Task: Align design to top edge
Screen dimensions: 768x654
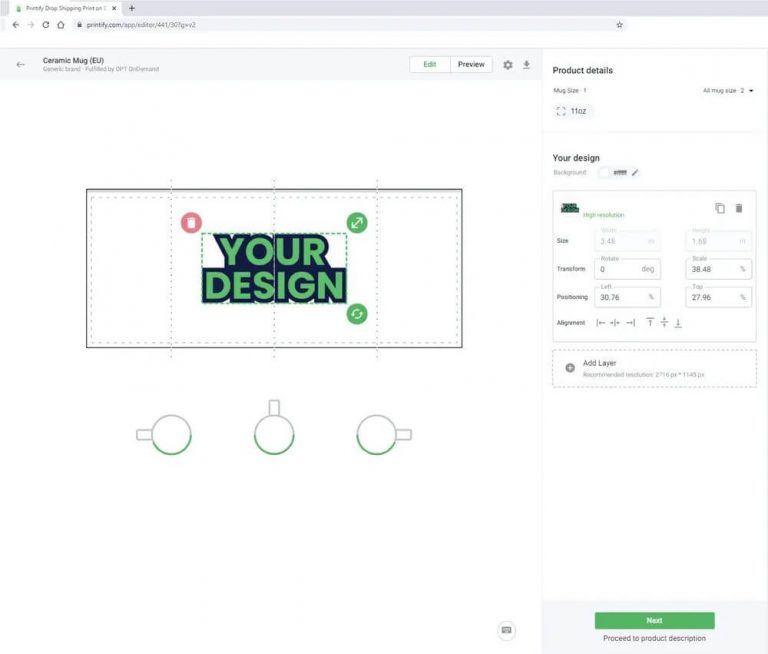Action: [649, 322]
